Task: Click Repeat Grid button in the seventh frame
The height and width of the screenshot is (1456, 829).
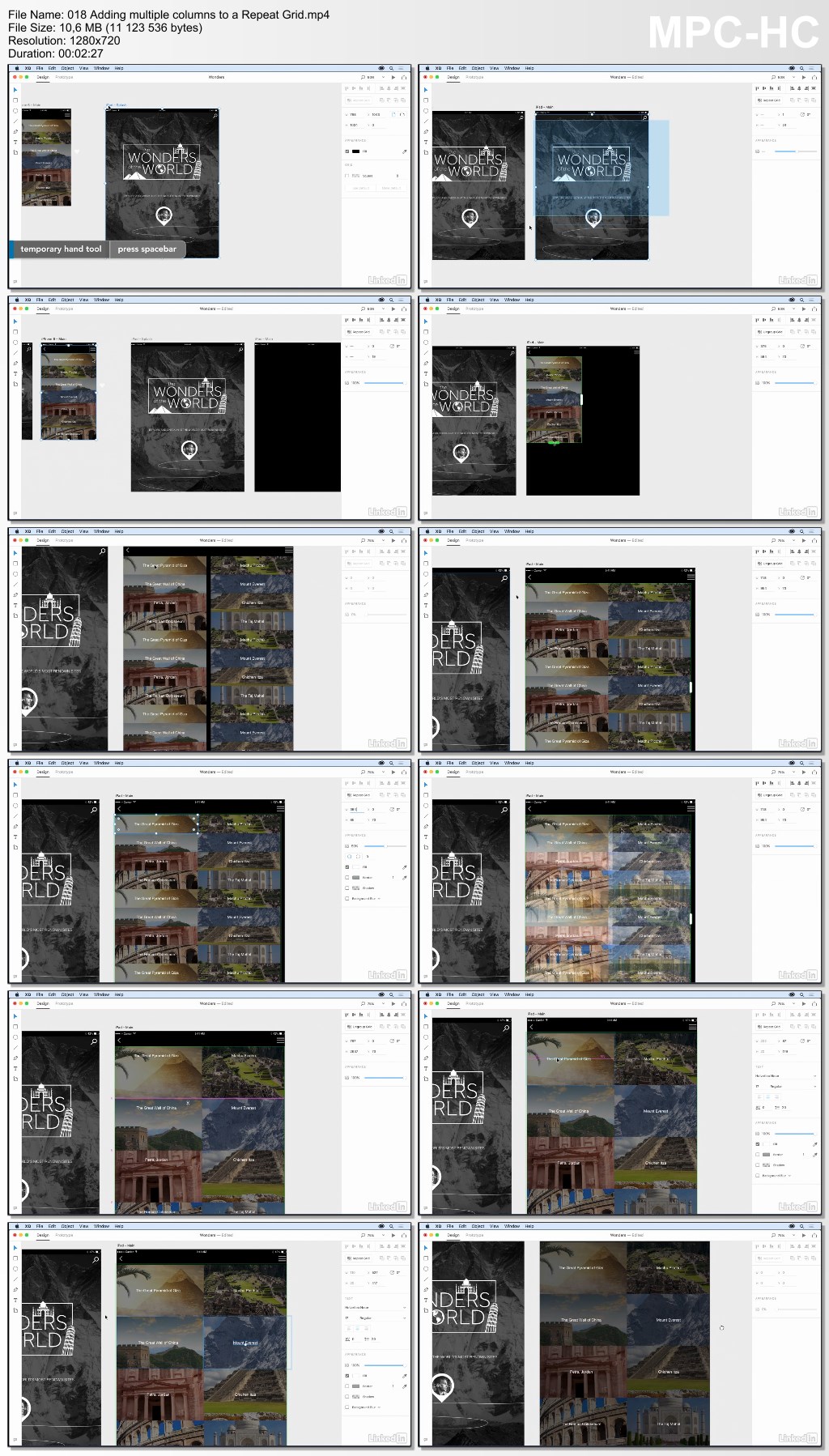Action: click(x=359, y=795)
